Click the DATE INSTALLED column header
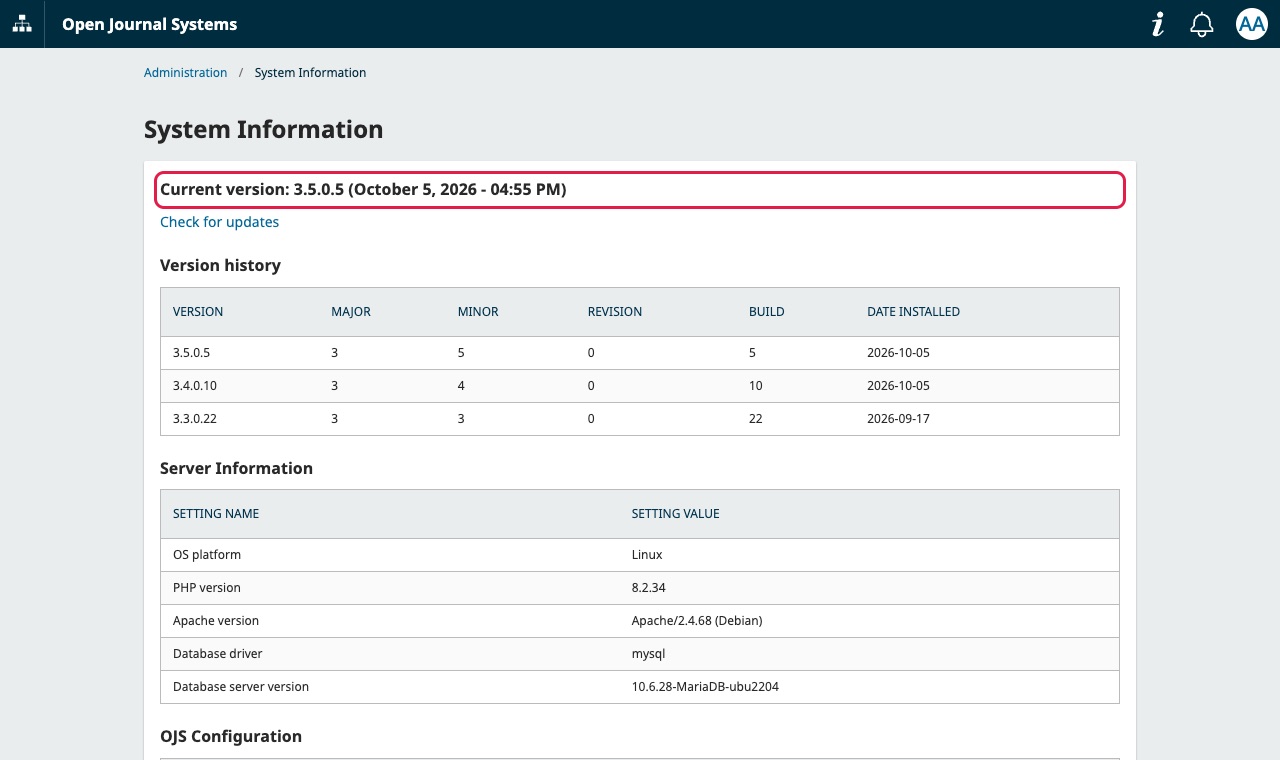The image size is (1280, 760). coord(913,312)
